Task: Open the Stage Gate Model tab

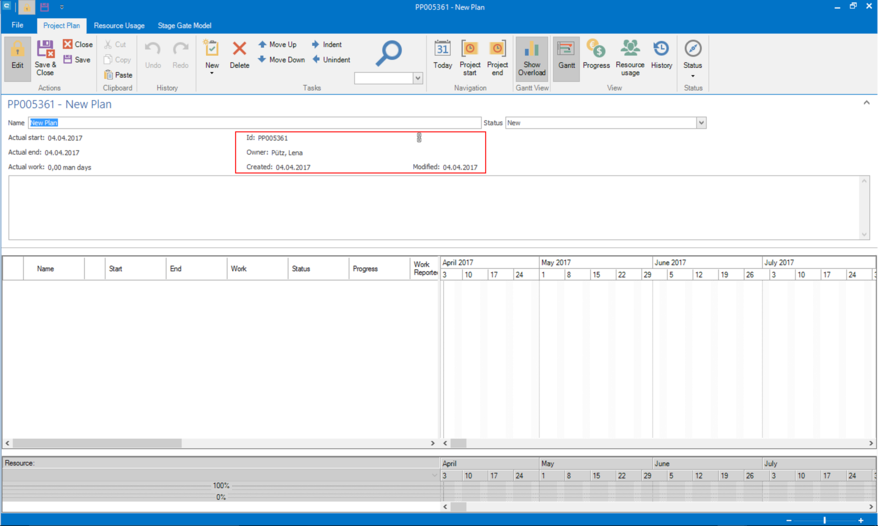Action: click(x=184, y=25)
